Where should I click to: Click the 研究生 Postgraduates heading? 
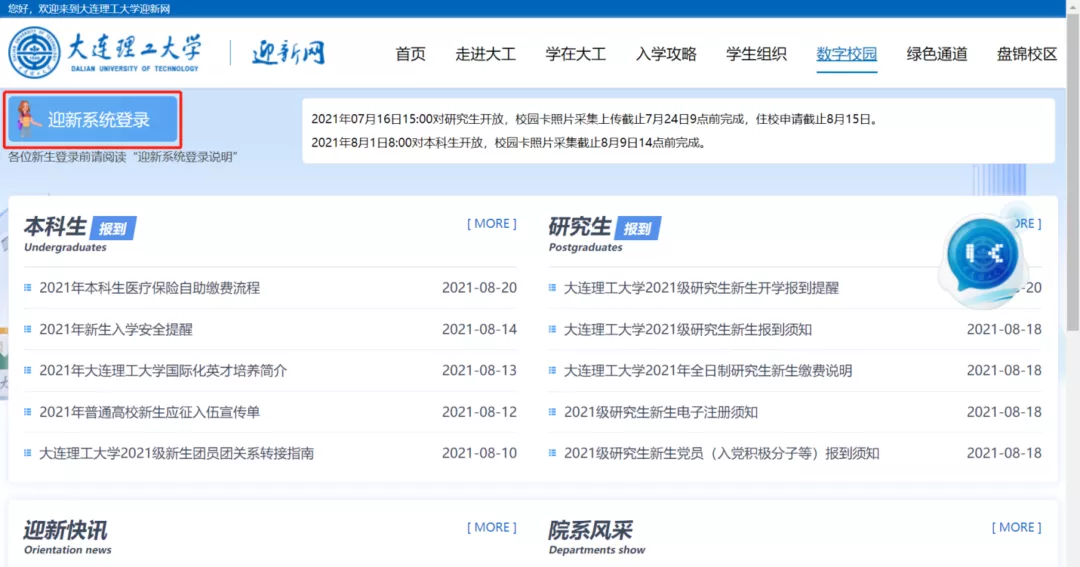coord(581,234)
